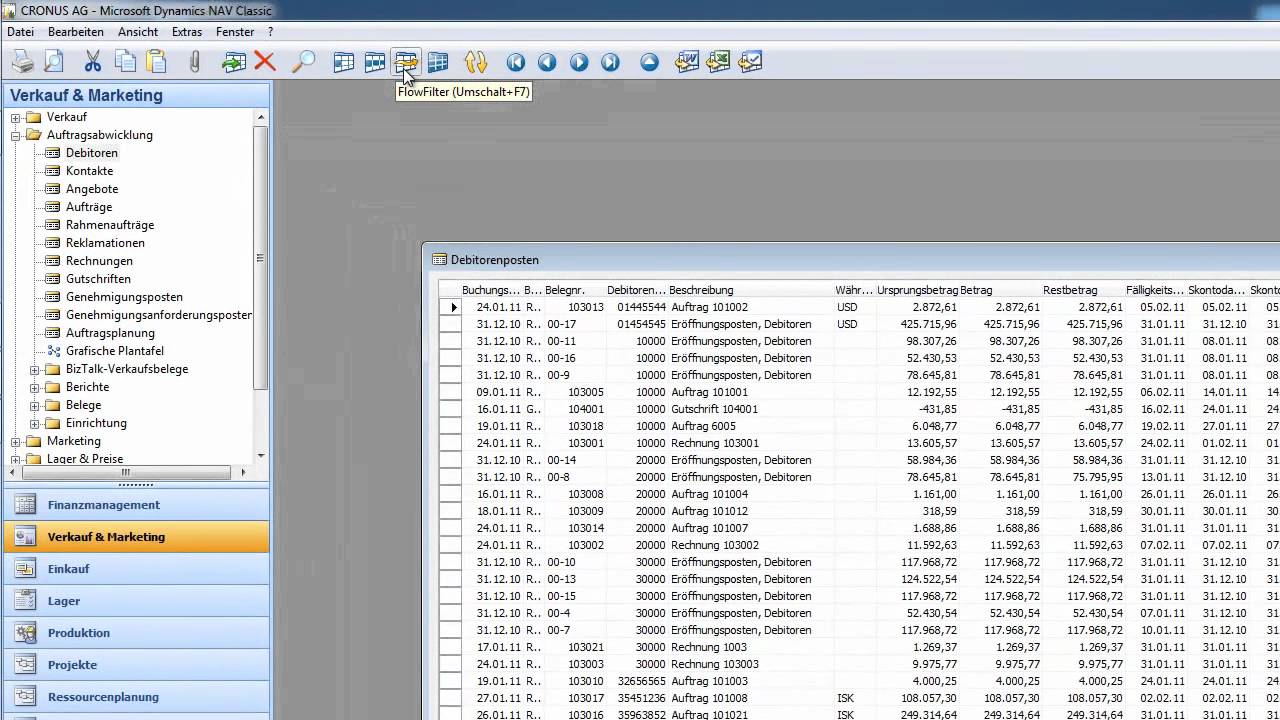The height and width of the screenshot is (720, 1280).
Task: Click the rightmost send-to toolbar icon
Action: (750, 62)
